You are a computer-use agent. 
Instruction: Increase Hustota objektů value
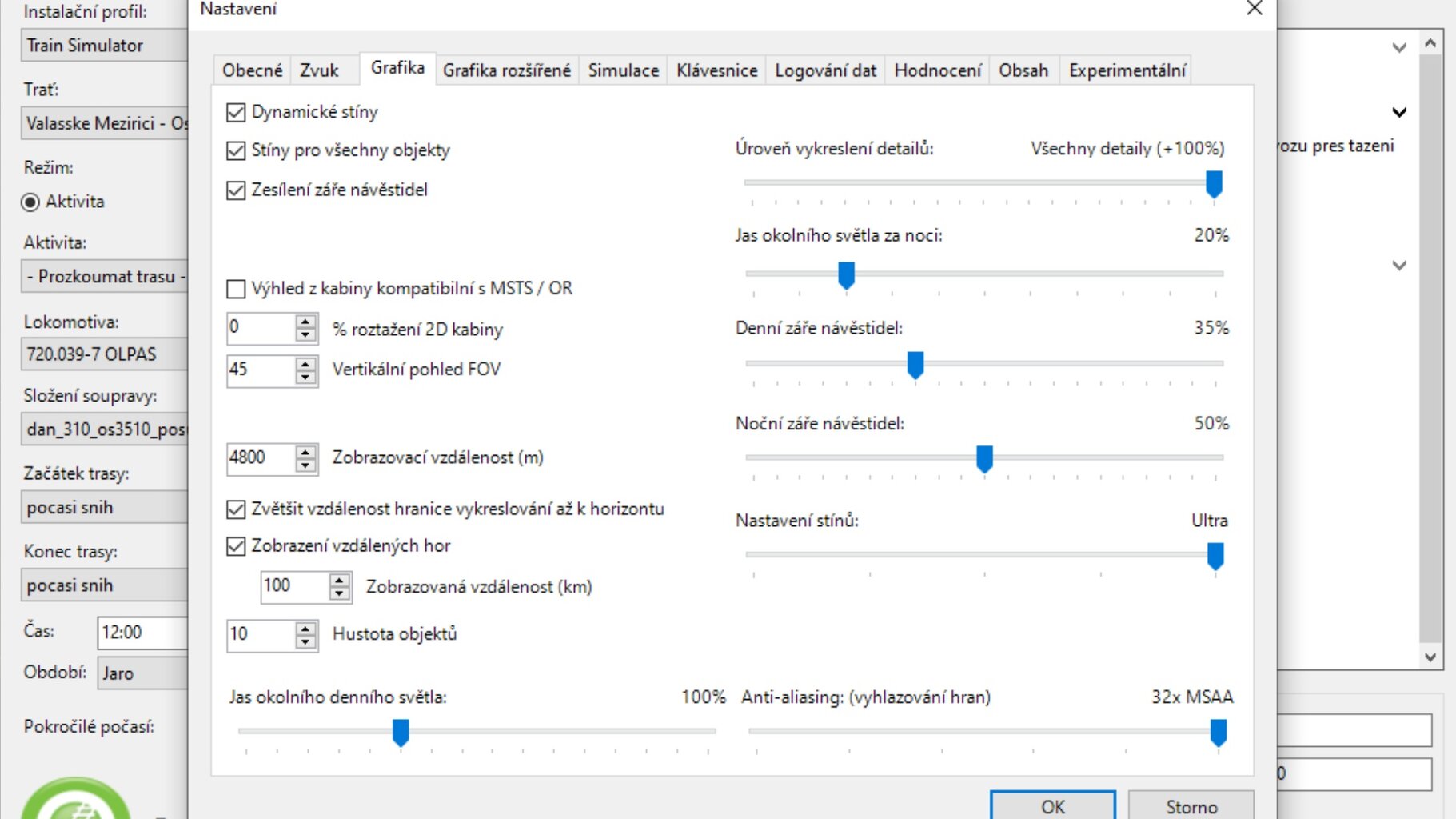point(305,628)
